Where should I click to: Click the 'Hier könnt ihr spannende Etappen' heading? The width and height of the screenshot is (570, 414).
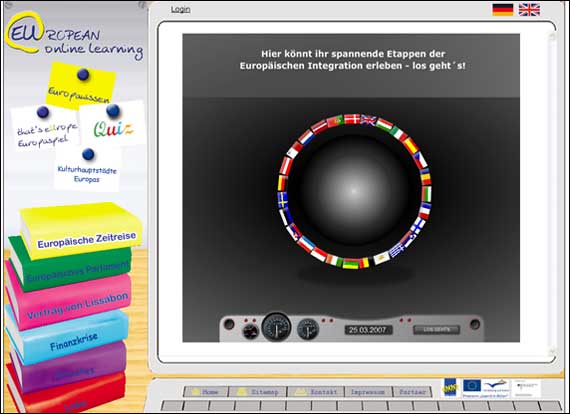(353, 60)
